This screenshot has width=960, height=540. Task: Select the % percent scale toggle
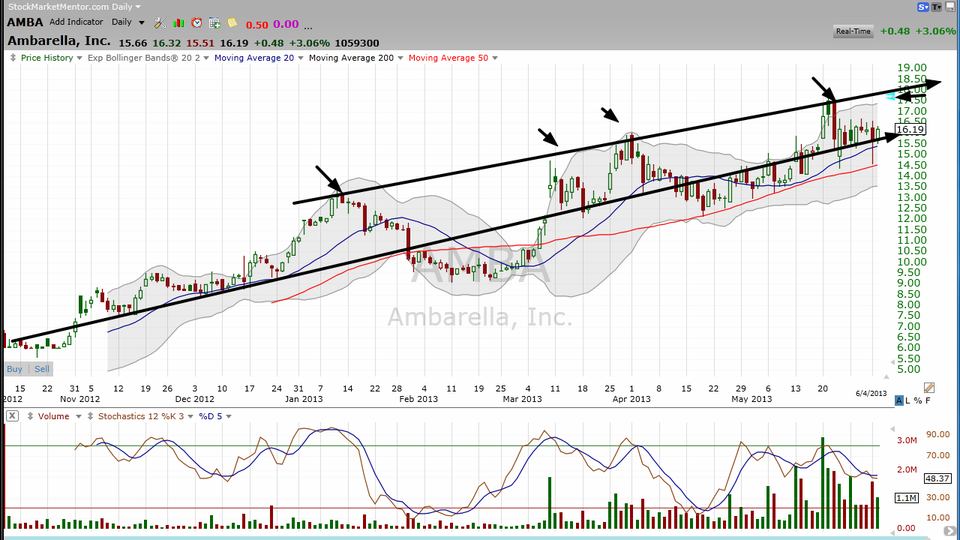click(918, 400)
